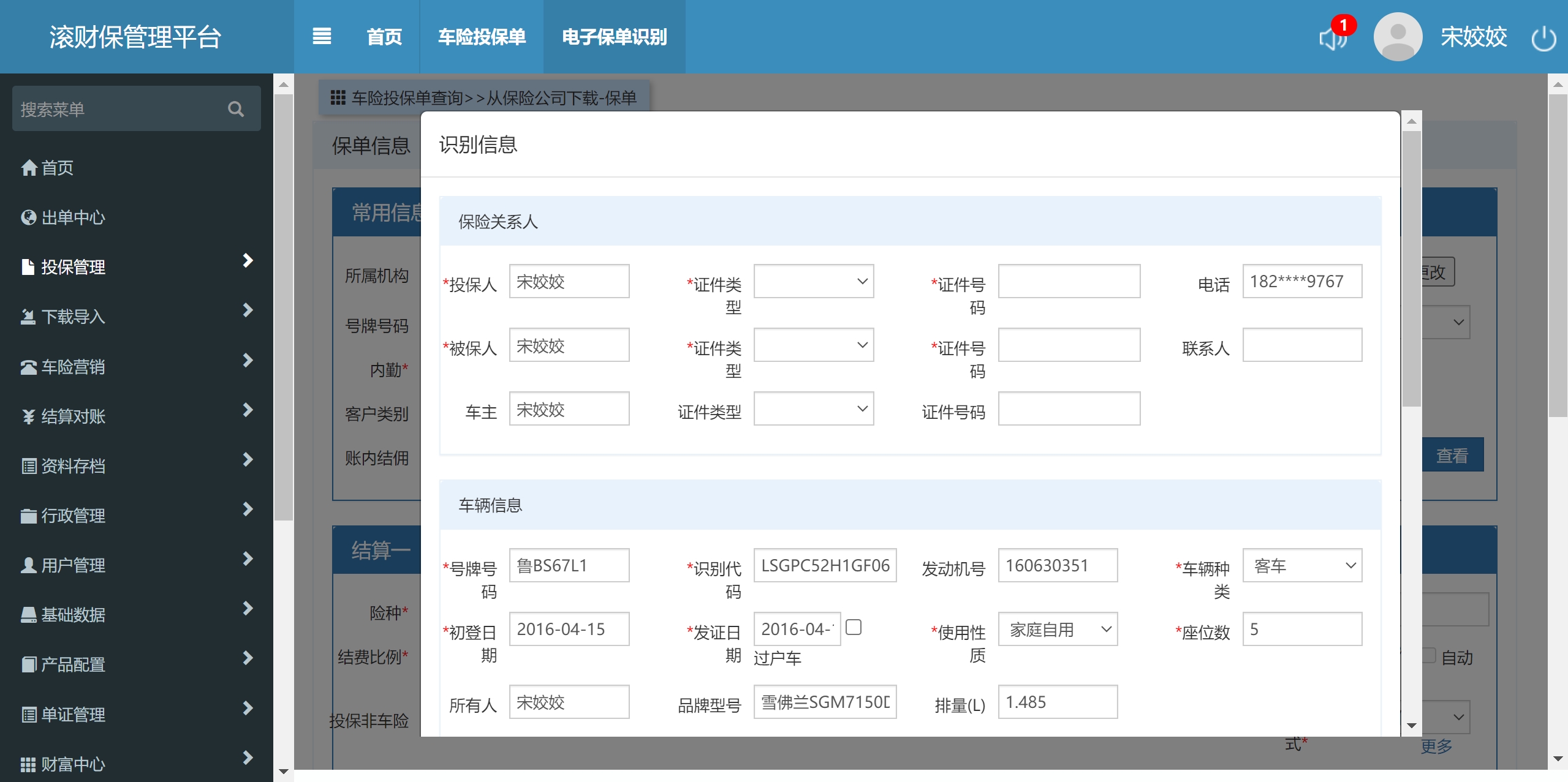Click the 查看 button

(x=1452, y=456)
